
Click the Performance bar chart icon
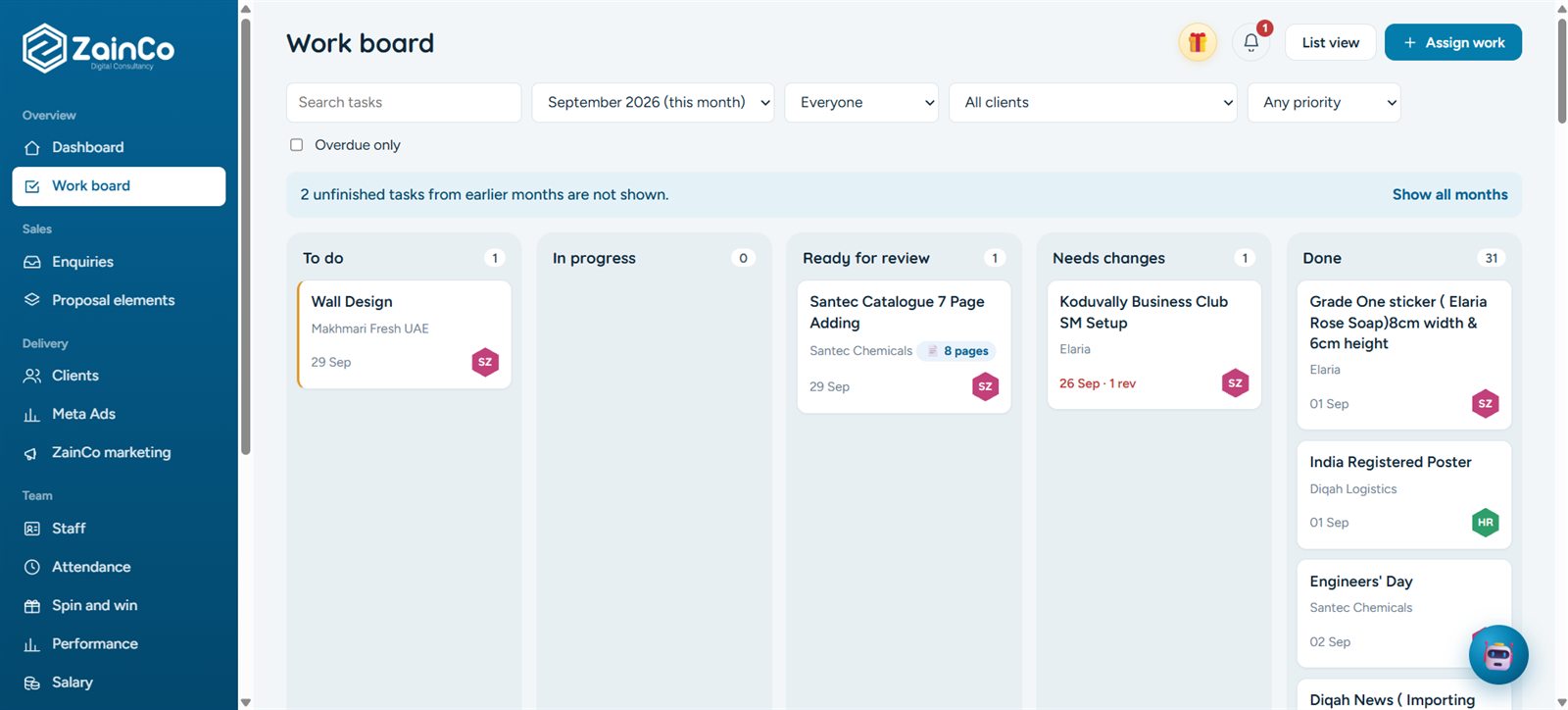pyautogui.click(x=32, y=644)
